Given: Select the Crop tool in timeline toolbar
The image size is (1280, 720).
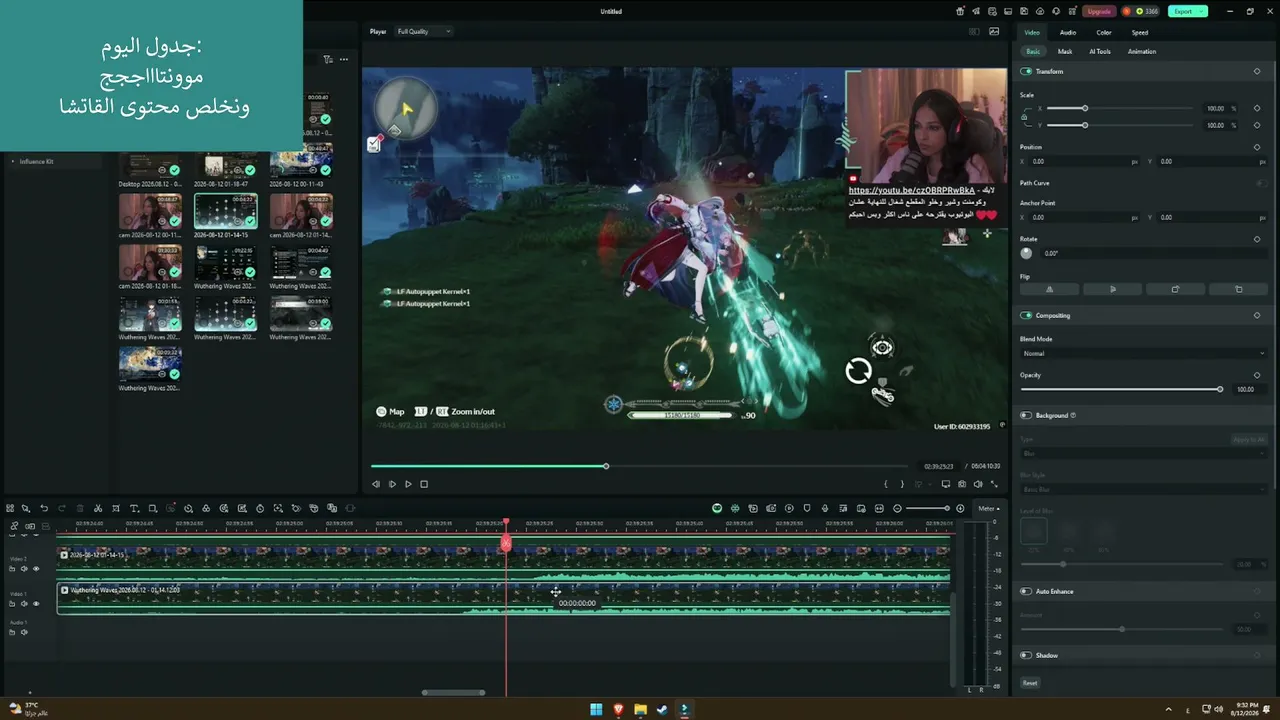Looking at the screenshot, I should 116,508.
